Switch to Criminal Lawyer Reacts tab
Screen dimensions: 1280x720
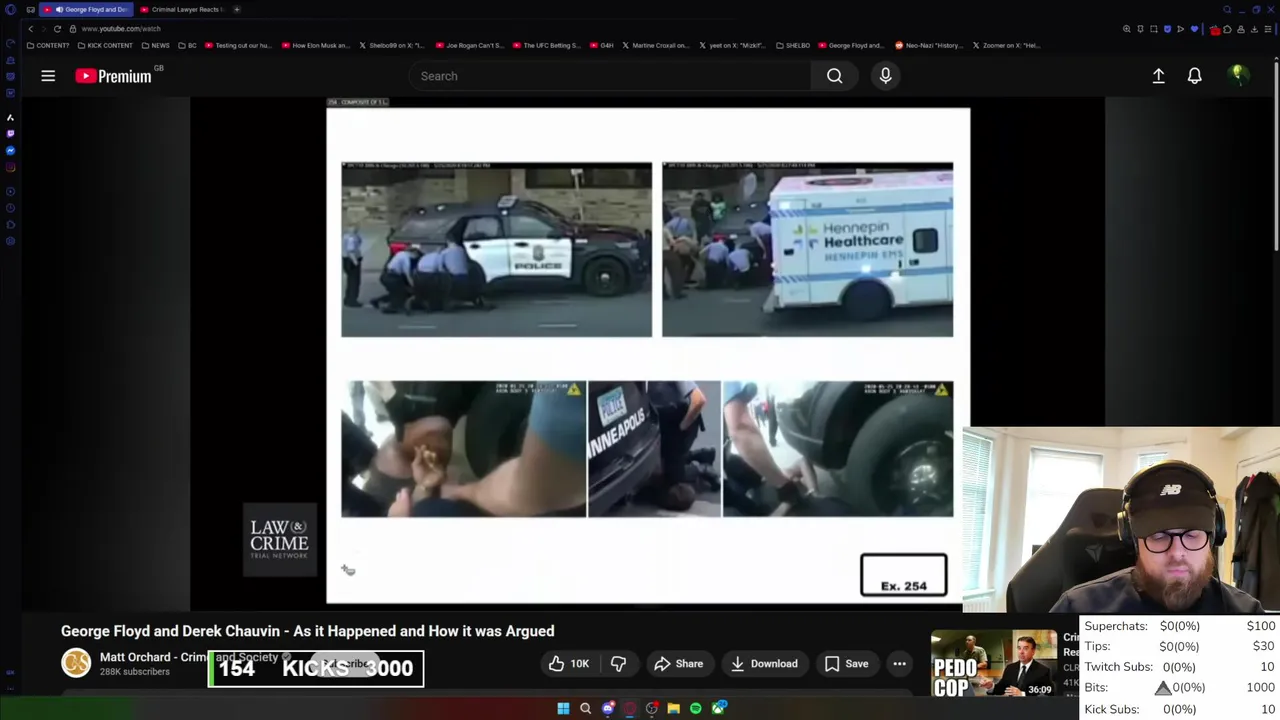point(182,9)
